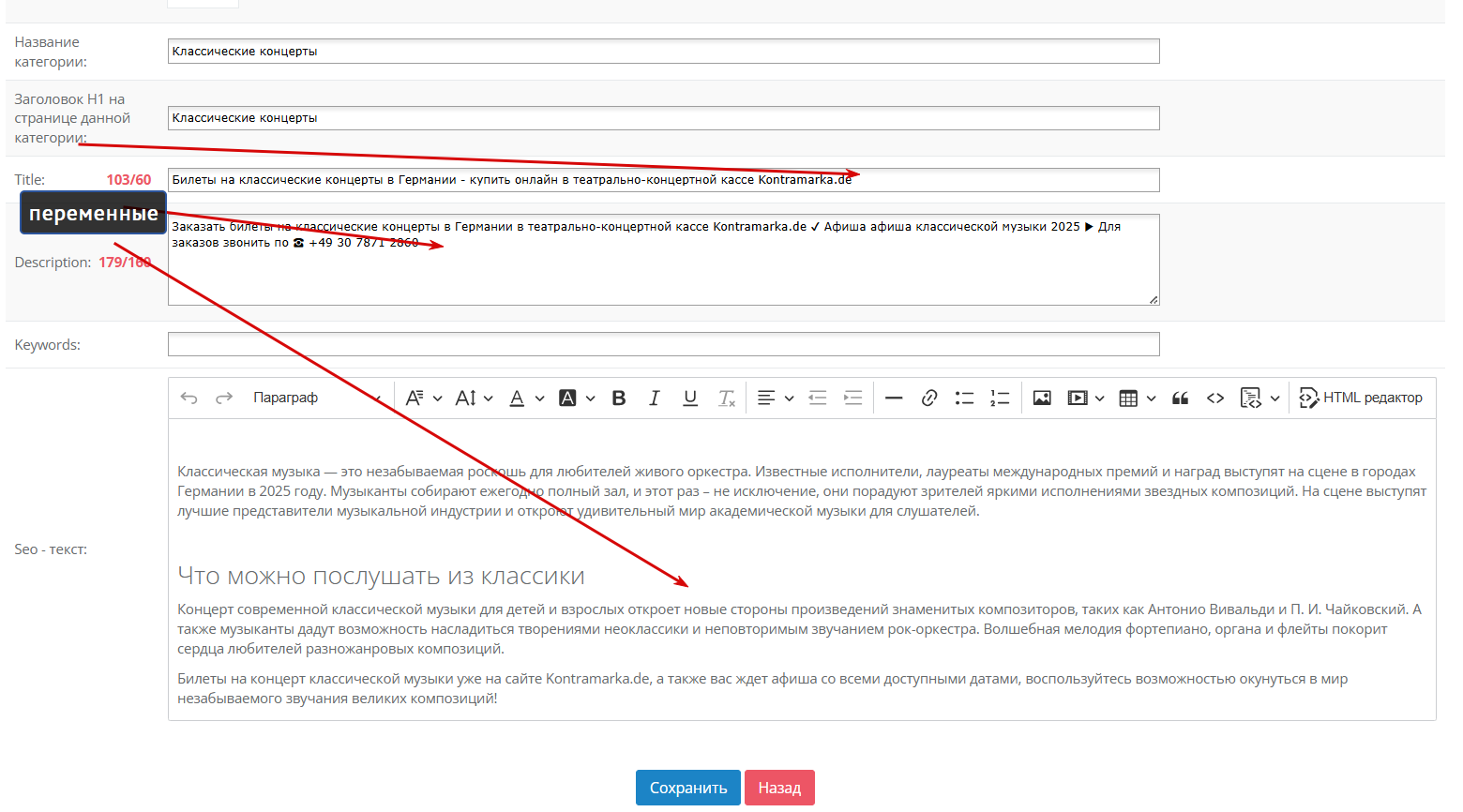Click the bulleted list icon
This screenshot has width=1463, height=812.
(x=964, y=398)
